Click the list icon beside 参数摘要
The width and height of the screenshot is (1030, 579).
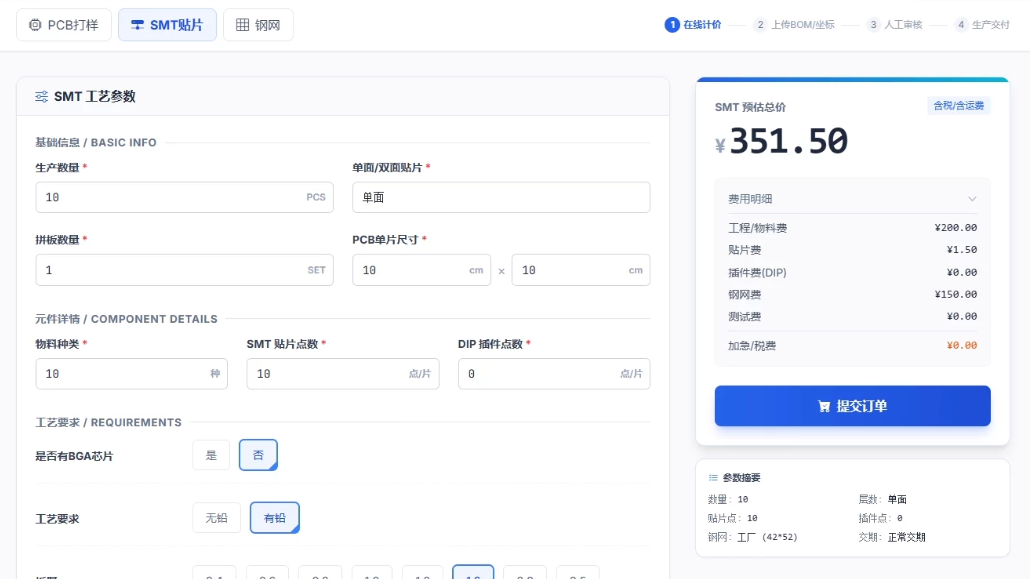click(x=713, y=478)
